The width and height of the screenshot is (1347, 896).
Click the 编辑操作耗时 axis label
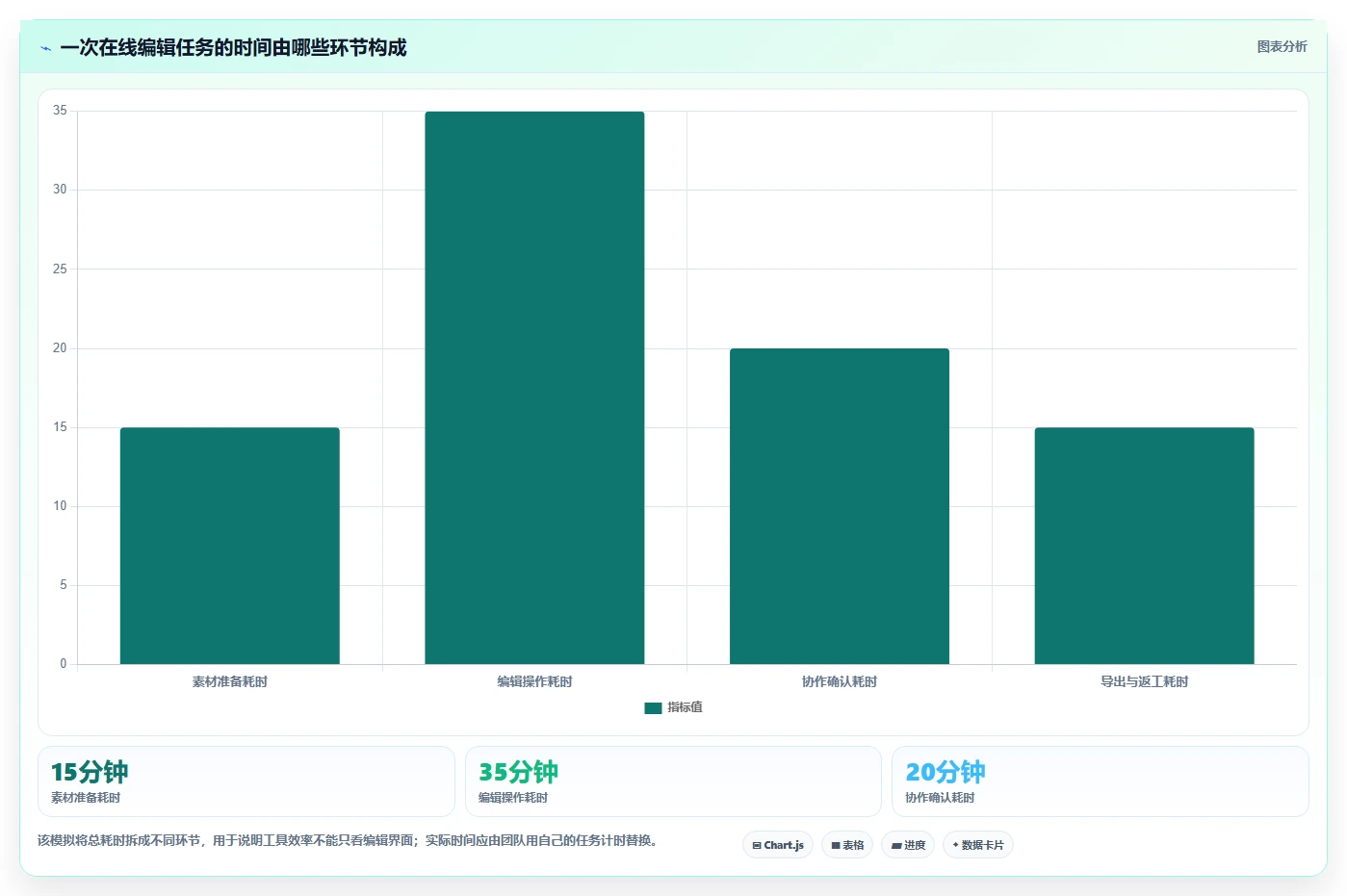(x=534, y=681)
